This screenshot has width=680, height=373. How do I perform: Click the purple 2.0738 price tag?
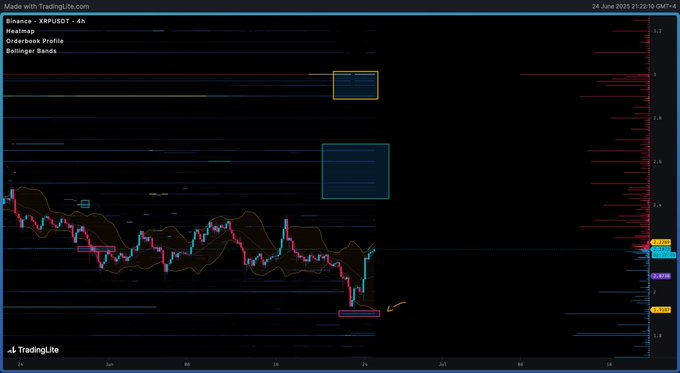coord(661,276)
